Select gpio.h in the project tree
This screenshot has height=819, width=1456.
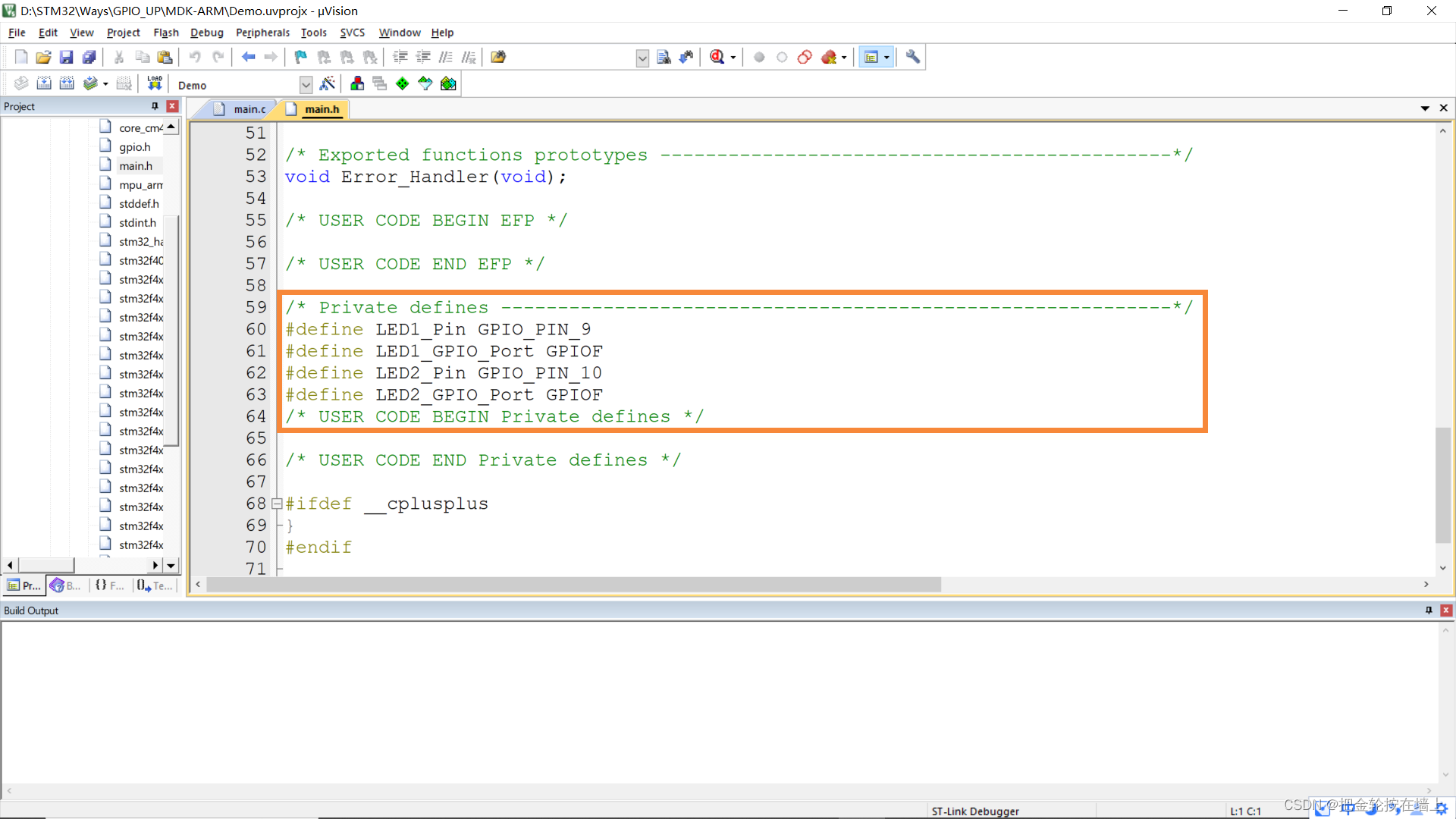133,146
